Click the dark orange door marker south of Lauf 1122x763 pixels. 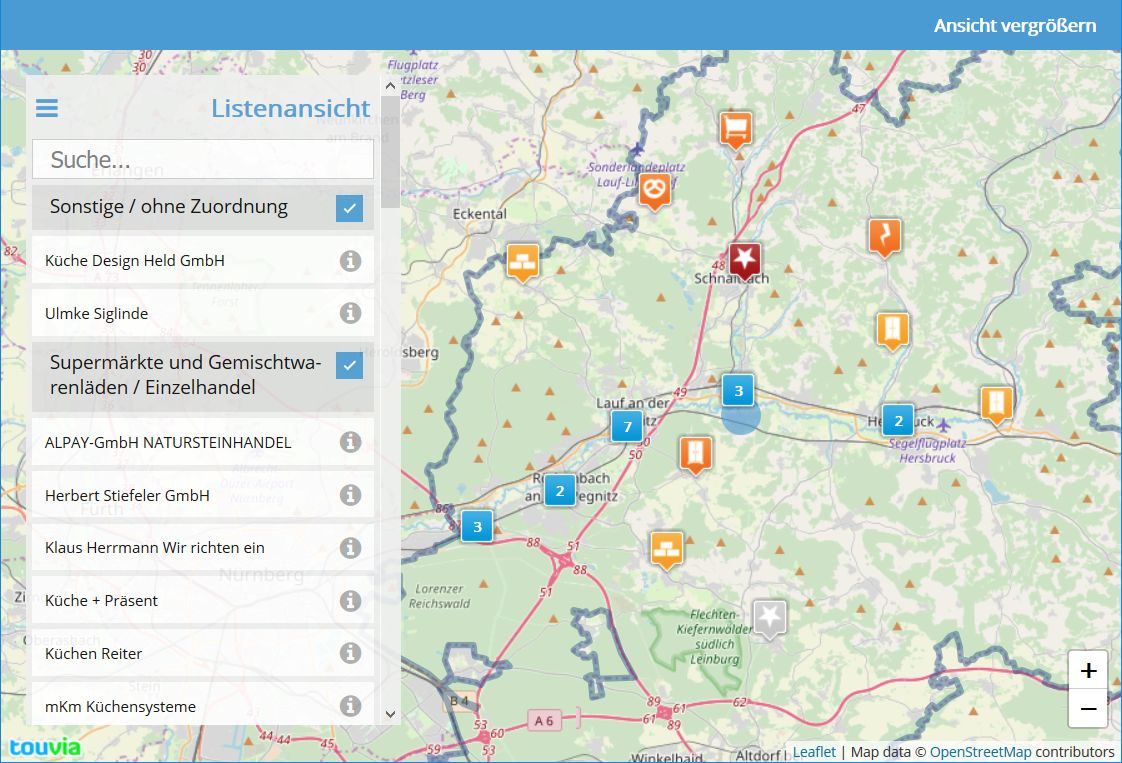[696, 455]
